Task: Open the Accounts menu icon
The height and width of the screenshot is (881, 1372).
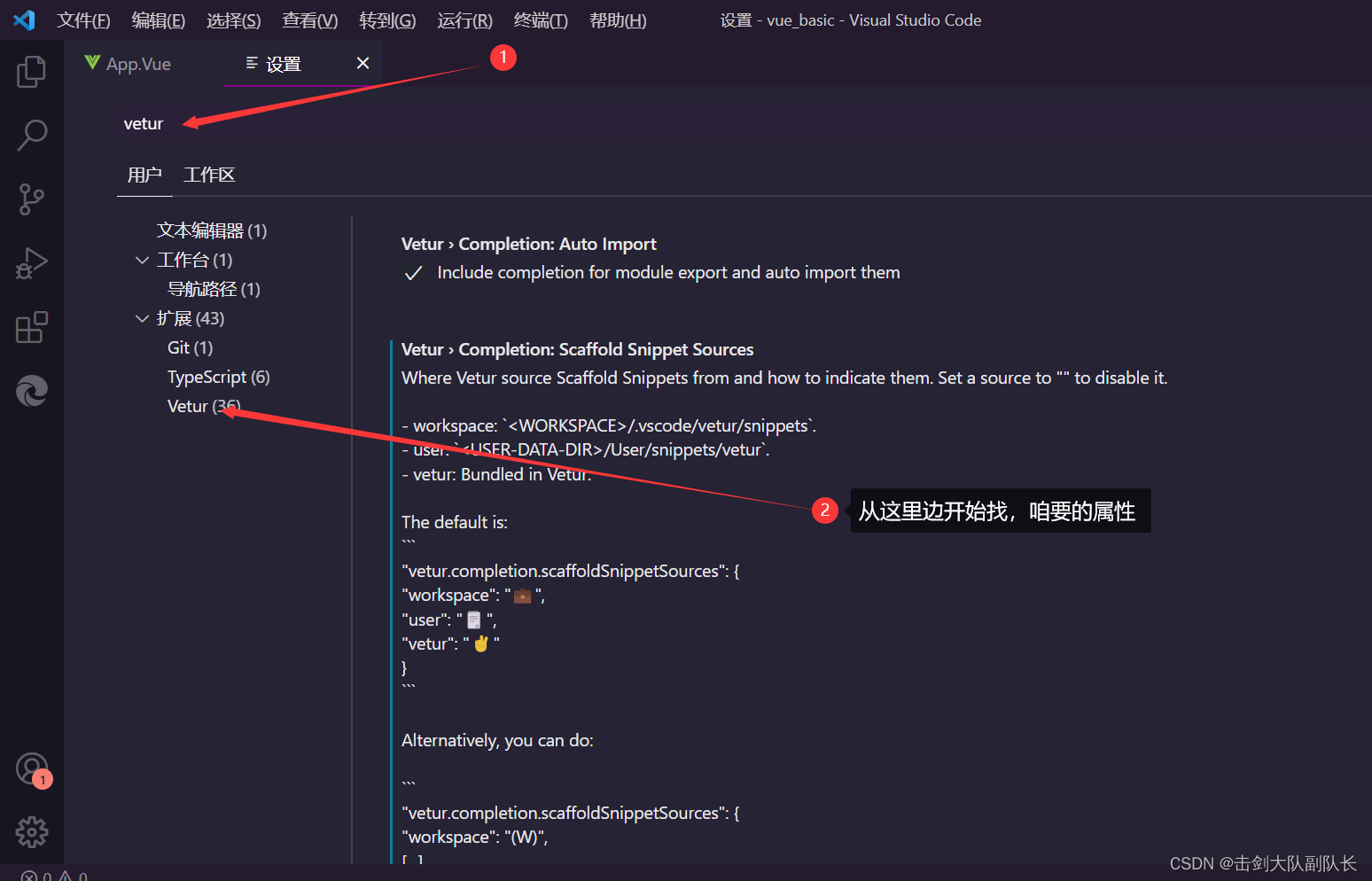Action: pyautogui.click(x=33, y=769)
